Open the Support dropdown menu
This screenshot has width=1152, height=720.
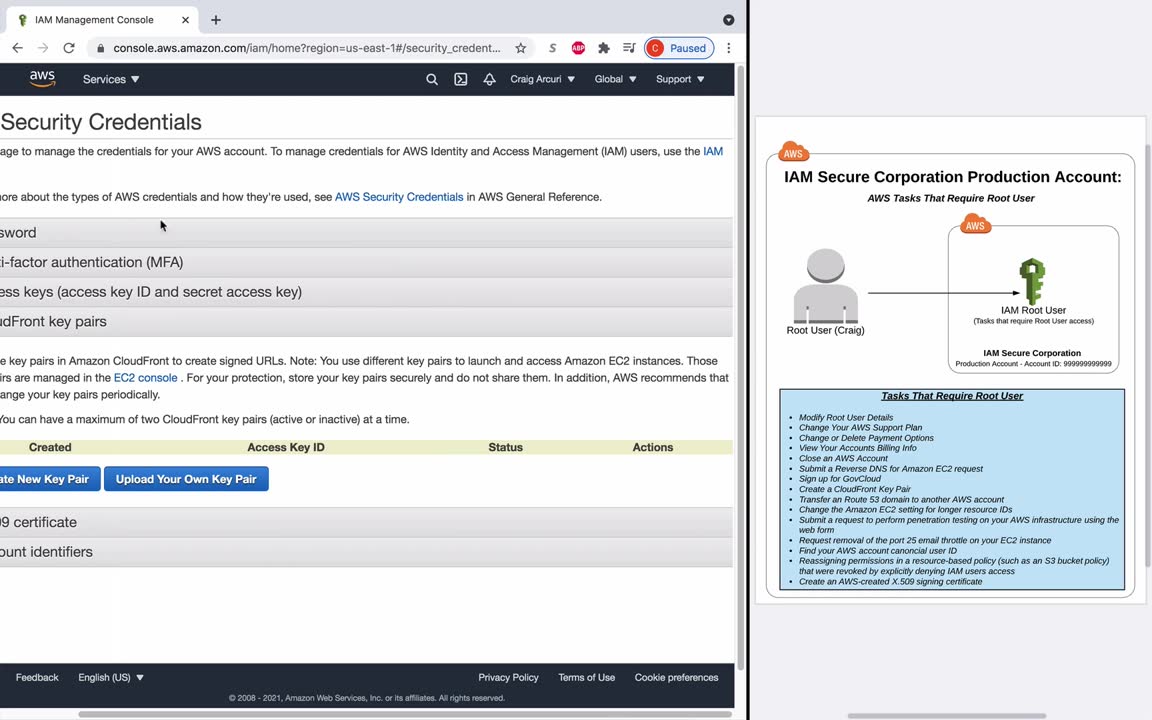pyautogui.click(x=680, y=79)
